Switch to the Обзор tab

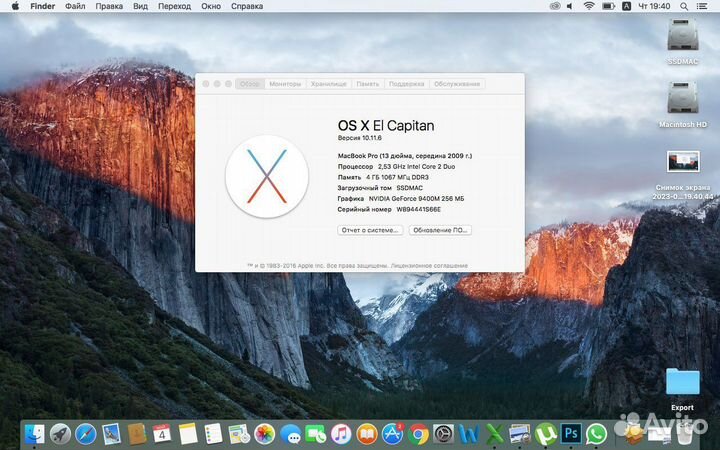250,84
